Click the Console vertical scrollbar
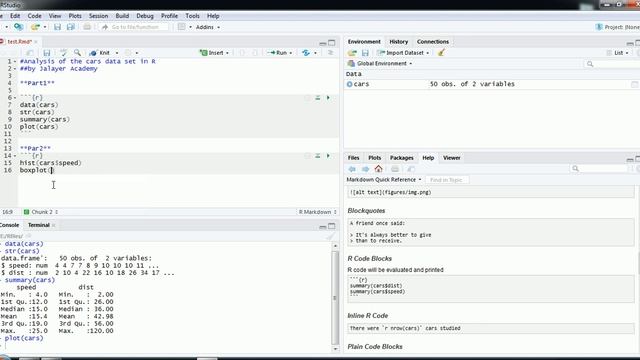Image resolution: width=640 pixels, height=360 pixels. point(336,297)
